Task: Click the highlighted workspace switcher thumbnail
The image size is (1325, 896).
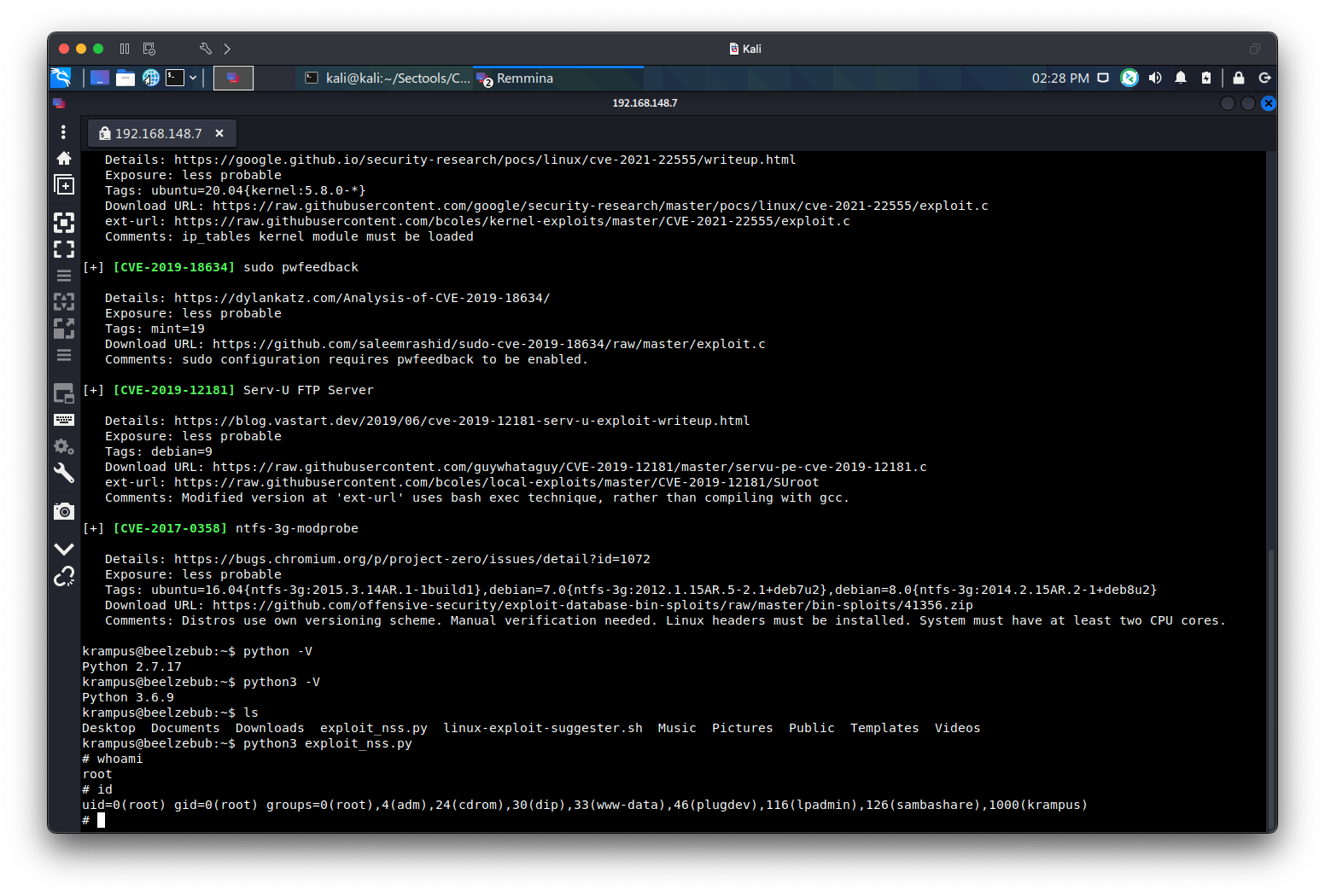Action: (233, 78)
